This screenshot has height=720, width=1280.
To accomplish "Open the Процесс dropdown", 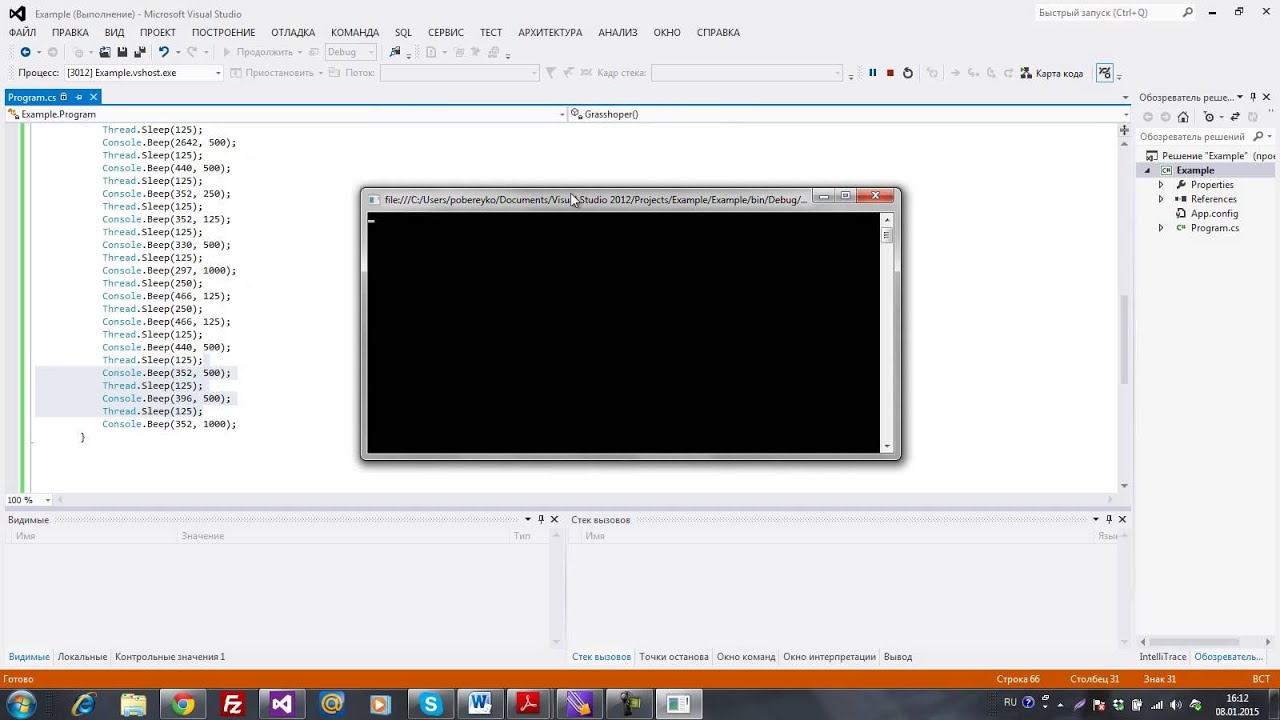I will pos(217,73).
